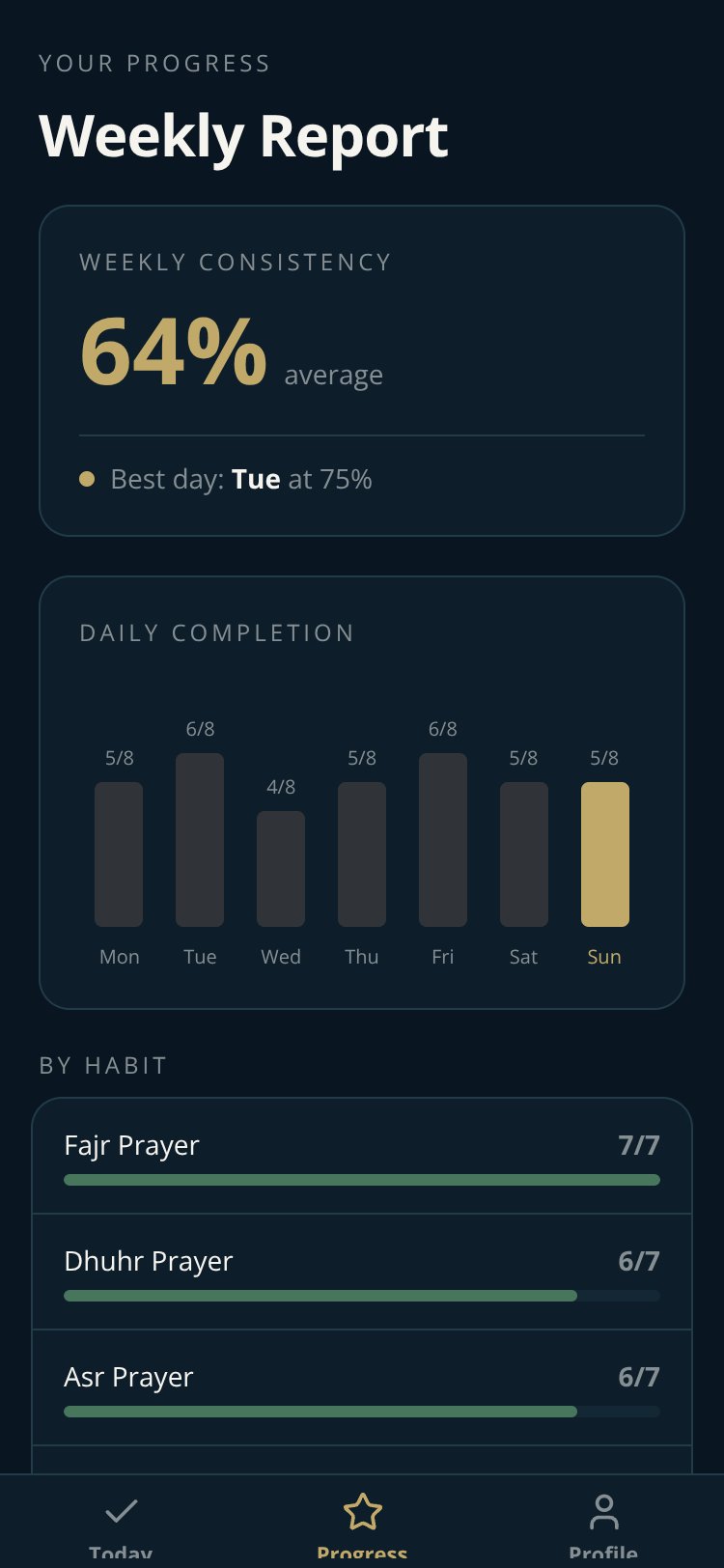Open the Dhuhr Prayer habit row
This screenshot has width=724, height=1568.
(362, 1273)
